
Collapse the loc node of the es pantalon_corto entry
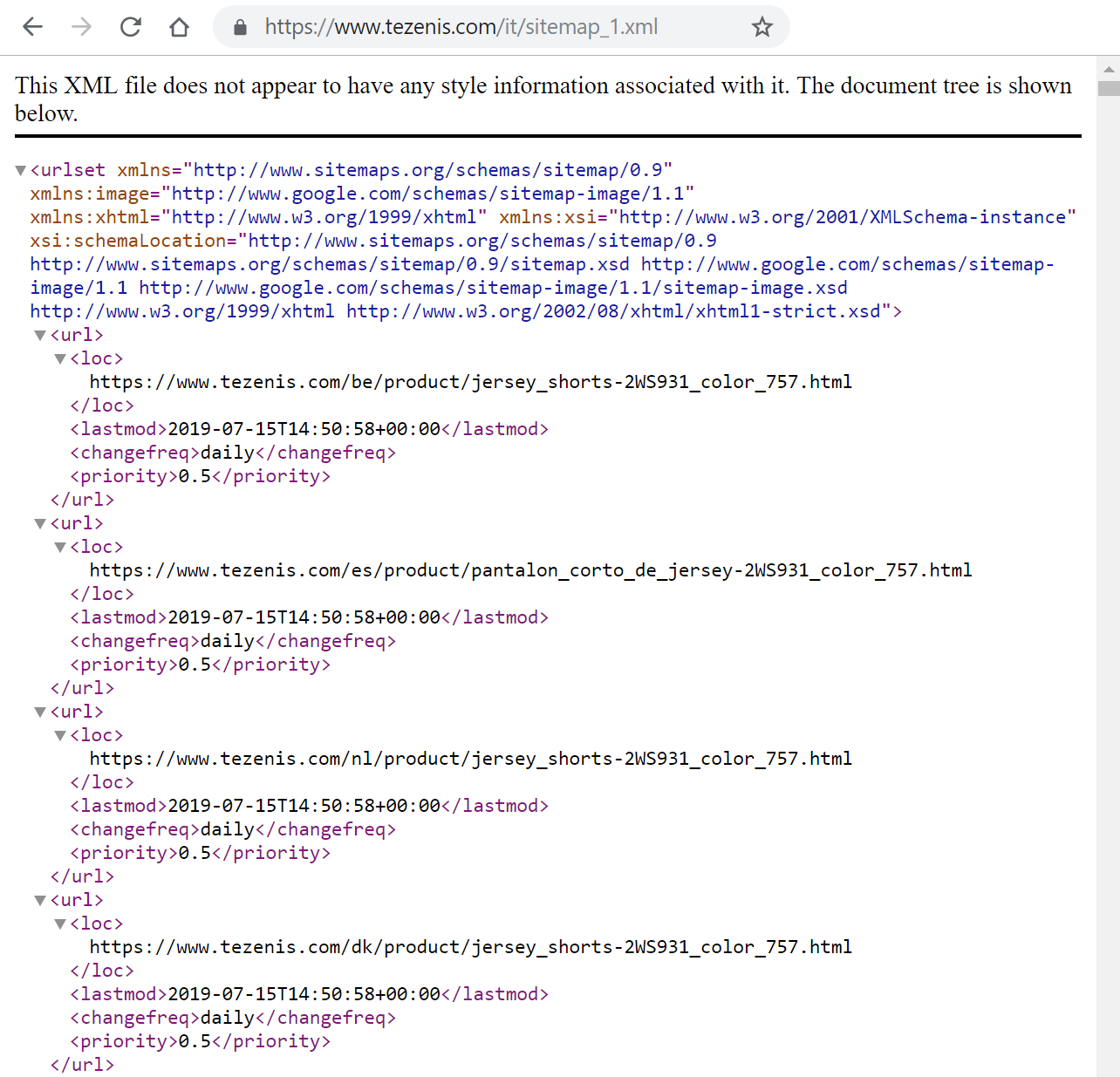point(60,548)
